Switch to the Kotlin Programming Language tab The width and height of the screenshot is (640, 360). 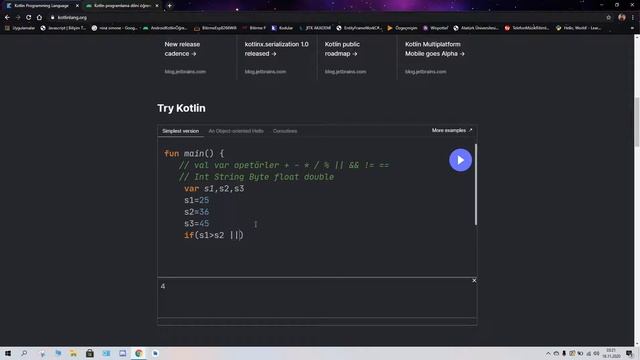click(42, 6)
